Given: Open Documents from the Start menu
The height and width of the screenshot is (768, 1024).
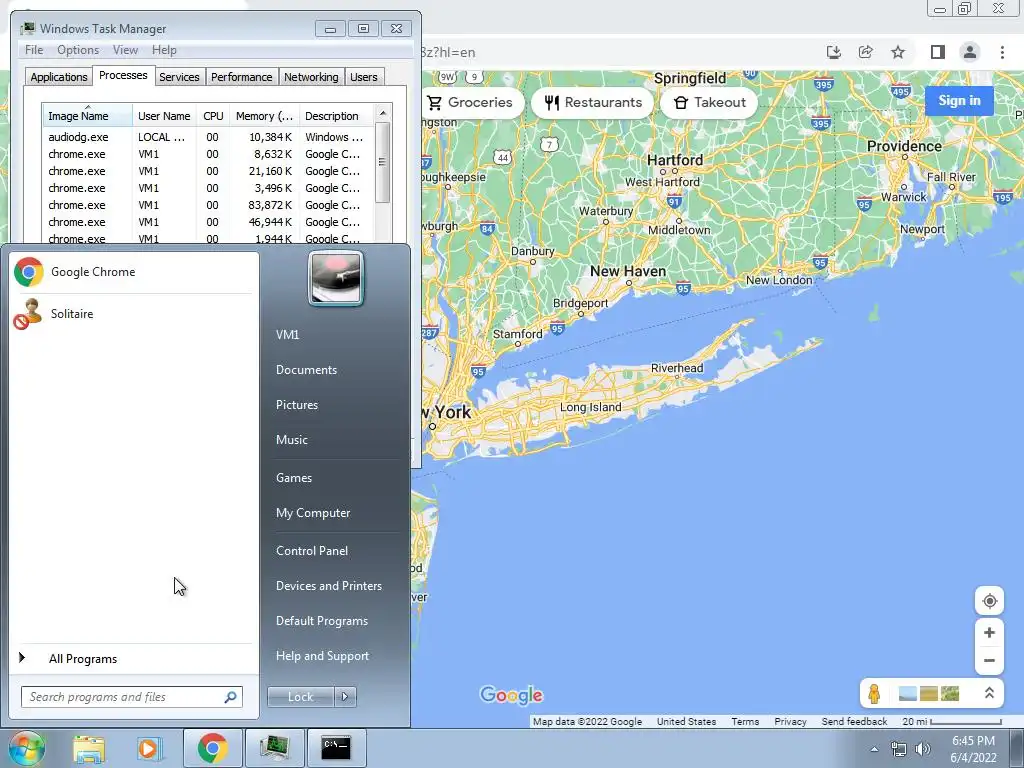Looking at the screenshot, I should 306,370.
